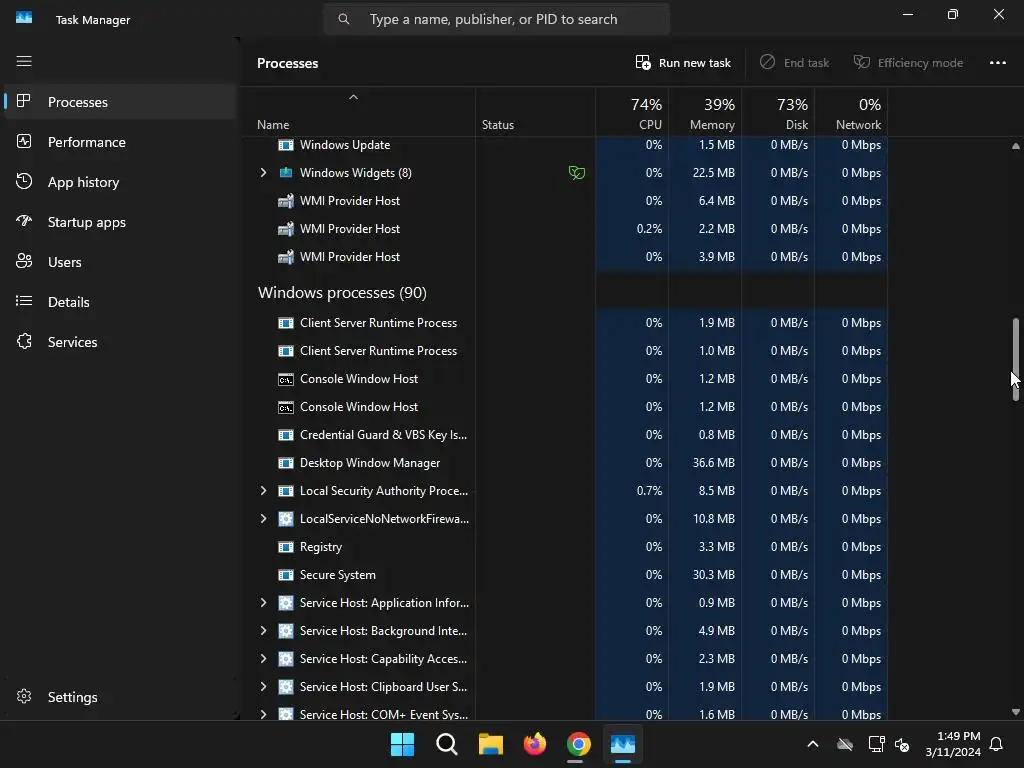The image size is (1024, 768).
Task: Select the WMI Provider Host using 6.4 MB
Action: [x=565, y=200]
